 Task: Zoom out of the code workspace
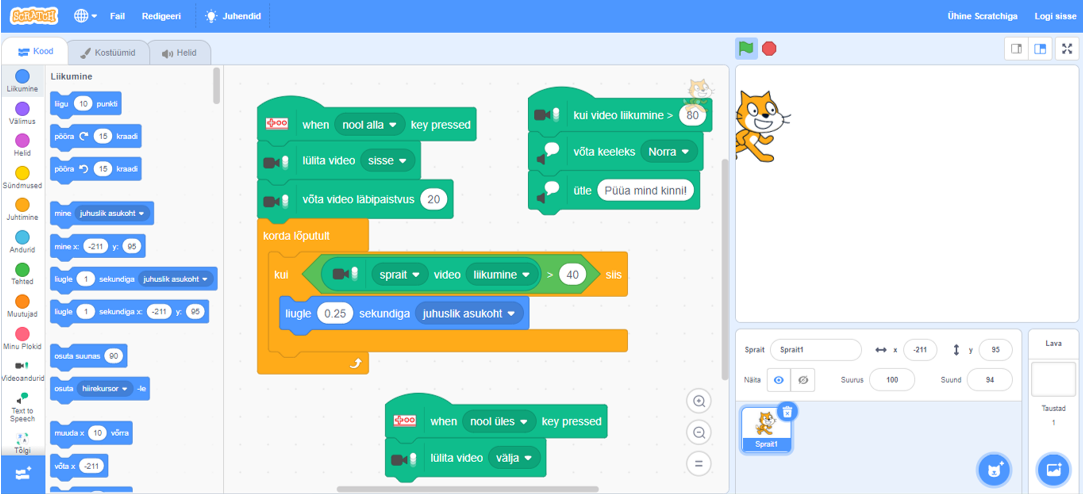pos(699,433)
